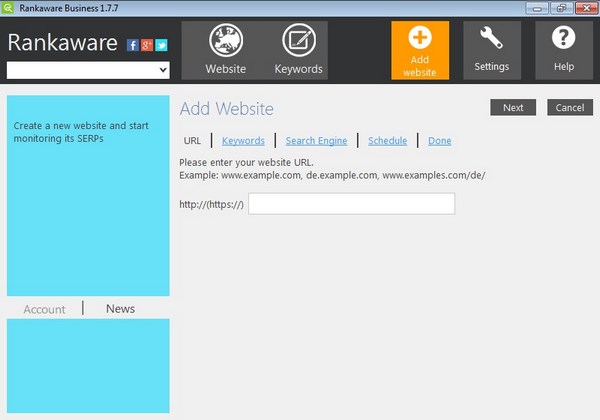600x420 pixels.
Task: Switch to the News tab
Action: point(121,309)
